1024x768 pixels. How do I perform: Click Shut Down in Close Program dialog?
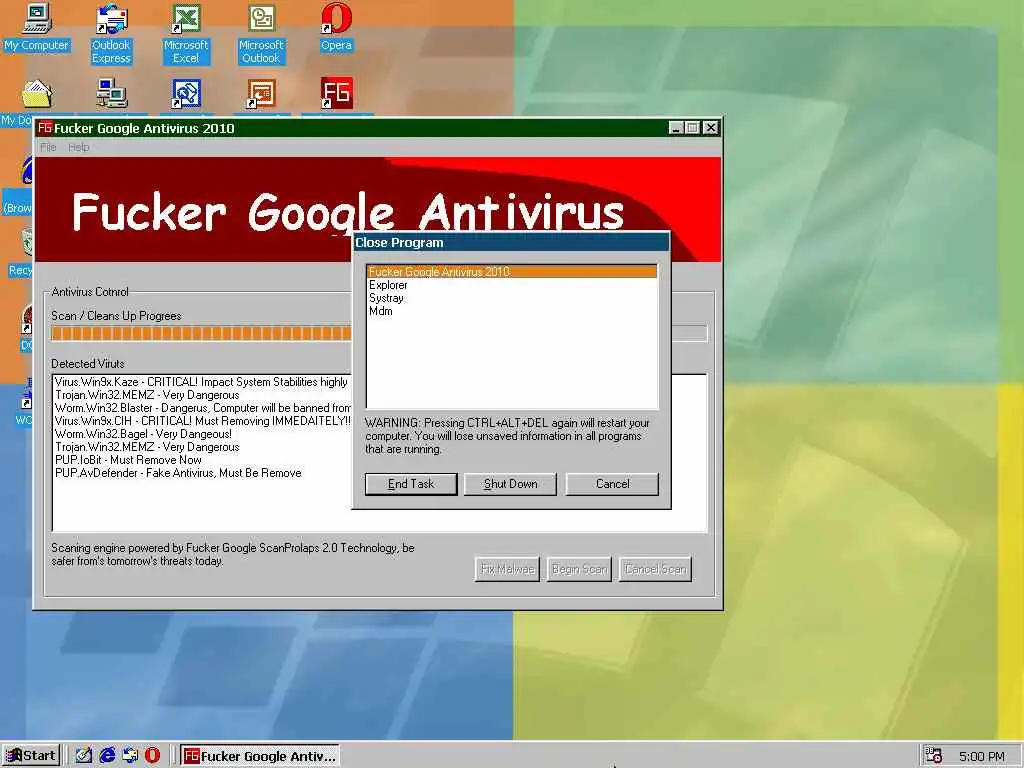510,484
